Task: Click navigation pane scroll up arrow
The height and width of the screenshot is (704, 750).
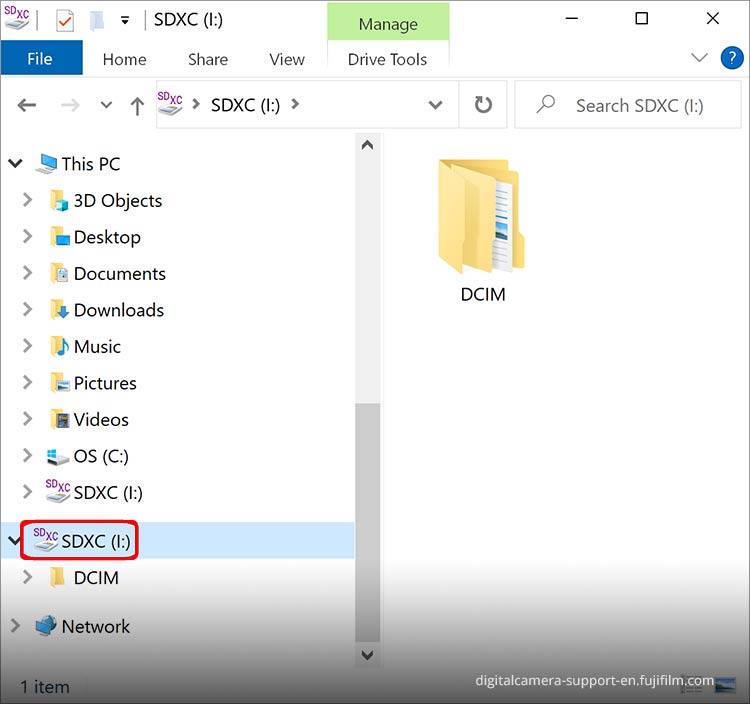Action: pyautogui.click(x=367, y=145)
